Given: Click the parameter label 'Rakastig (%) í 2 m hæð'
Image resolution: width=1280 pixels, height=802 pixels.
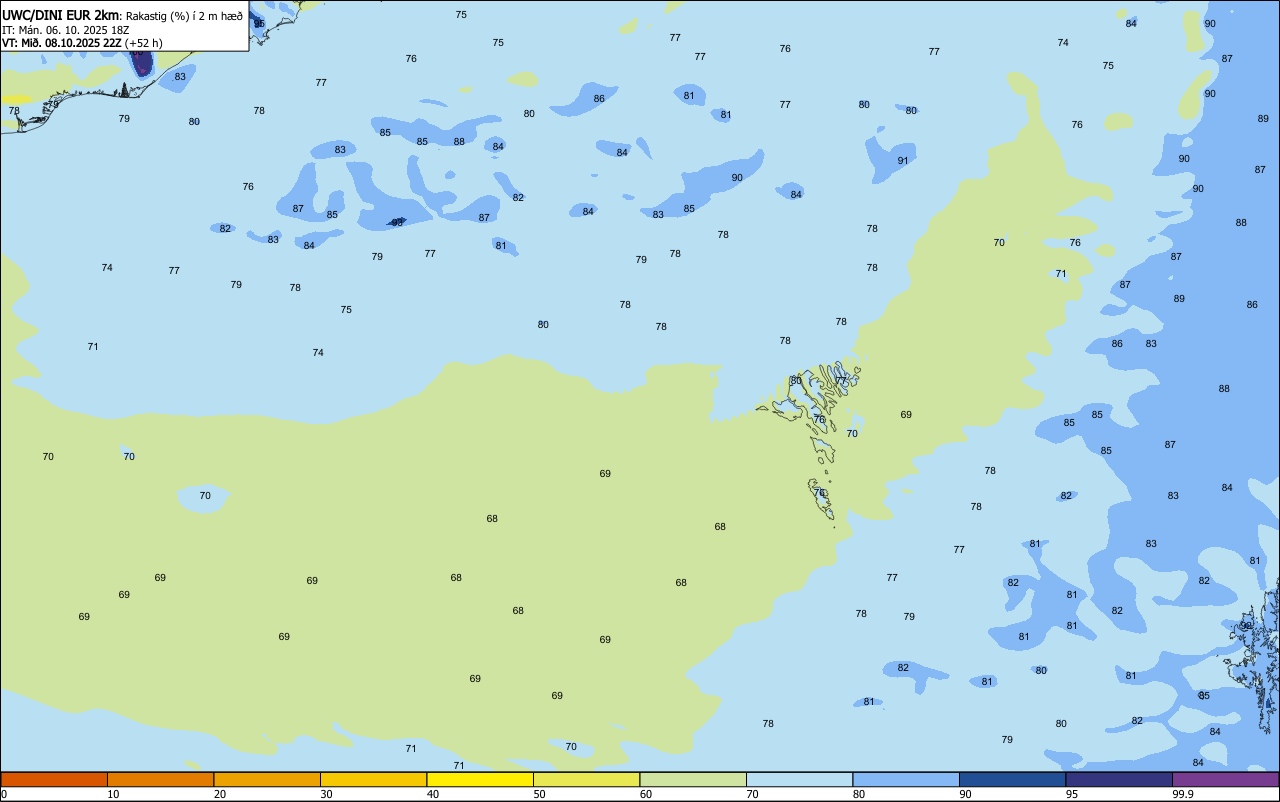Looking at the screenshot, I should 184,16.
